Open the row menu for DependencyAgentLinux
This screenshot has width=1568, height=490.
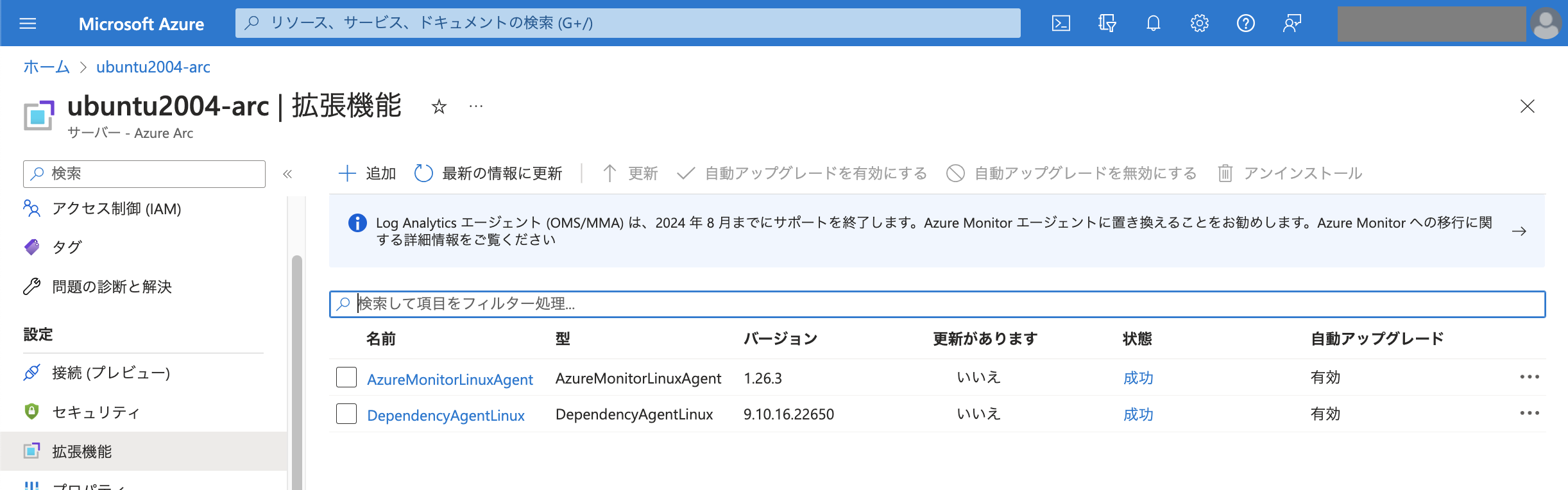1530,414
